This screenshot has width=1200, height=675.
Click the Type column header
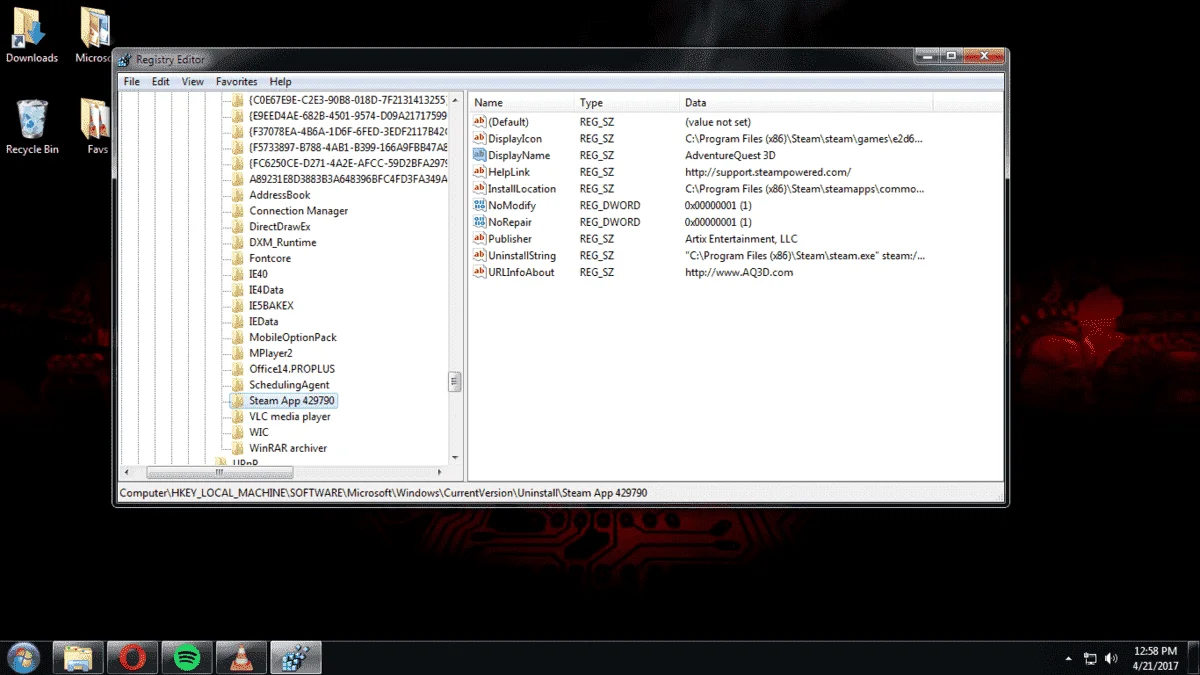[627, 102]
